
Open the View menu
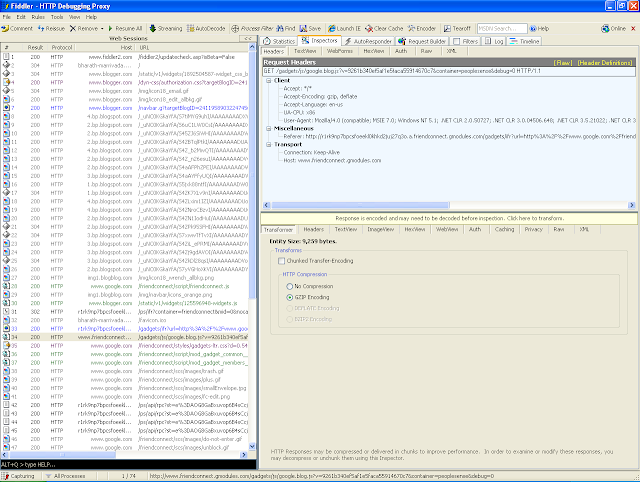(74, 17)
